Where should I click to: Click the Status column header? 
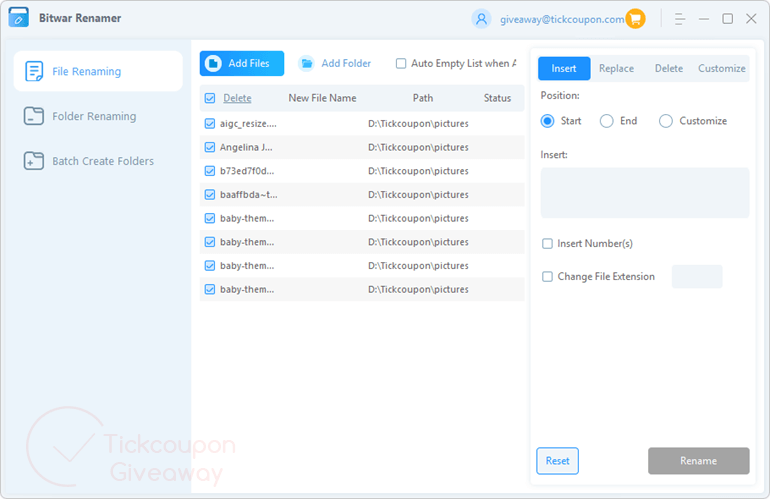coord(497,98)
